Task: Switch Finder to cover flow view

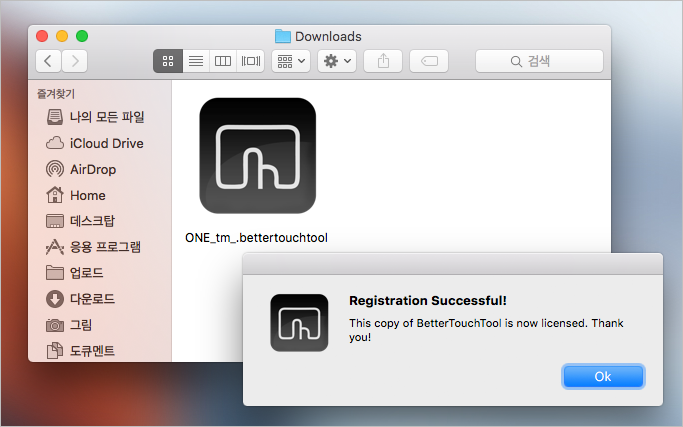Action: (x=250, y=61)
